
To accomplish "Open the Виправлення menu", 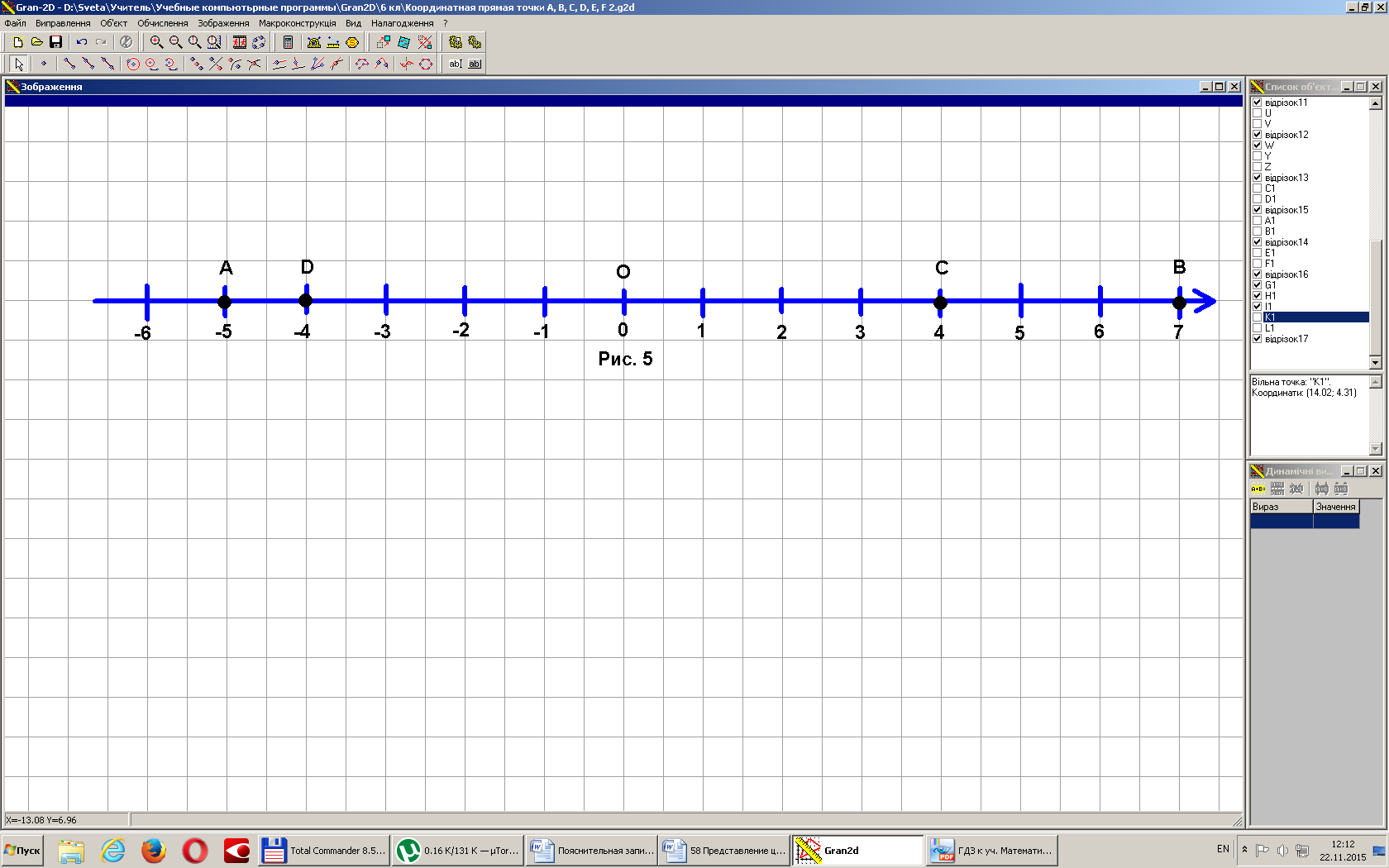I will [x=63, y=23].
